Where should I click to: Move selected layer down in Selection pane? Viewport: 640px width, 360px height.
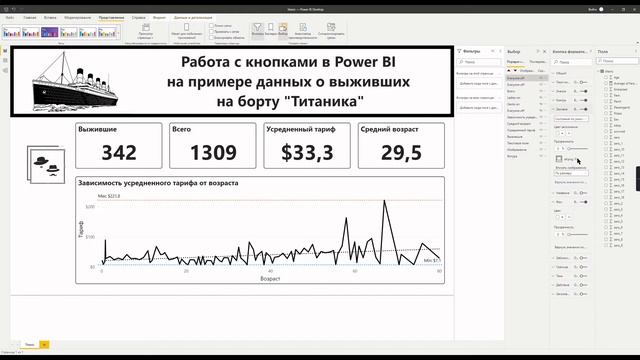(515, 70)
